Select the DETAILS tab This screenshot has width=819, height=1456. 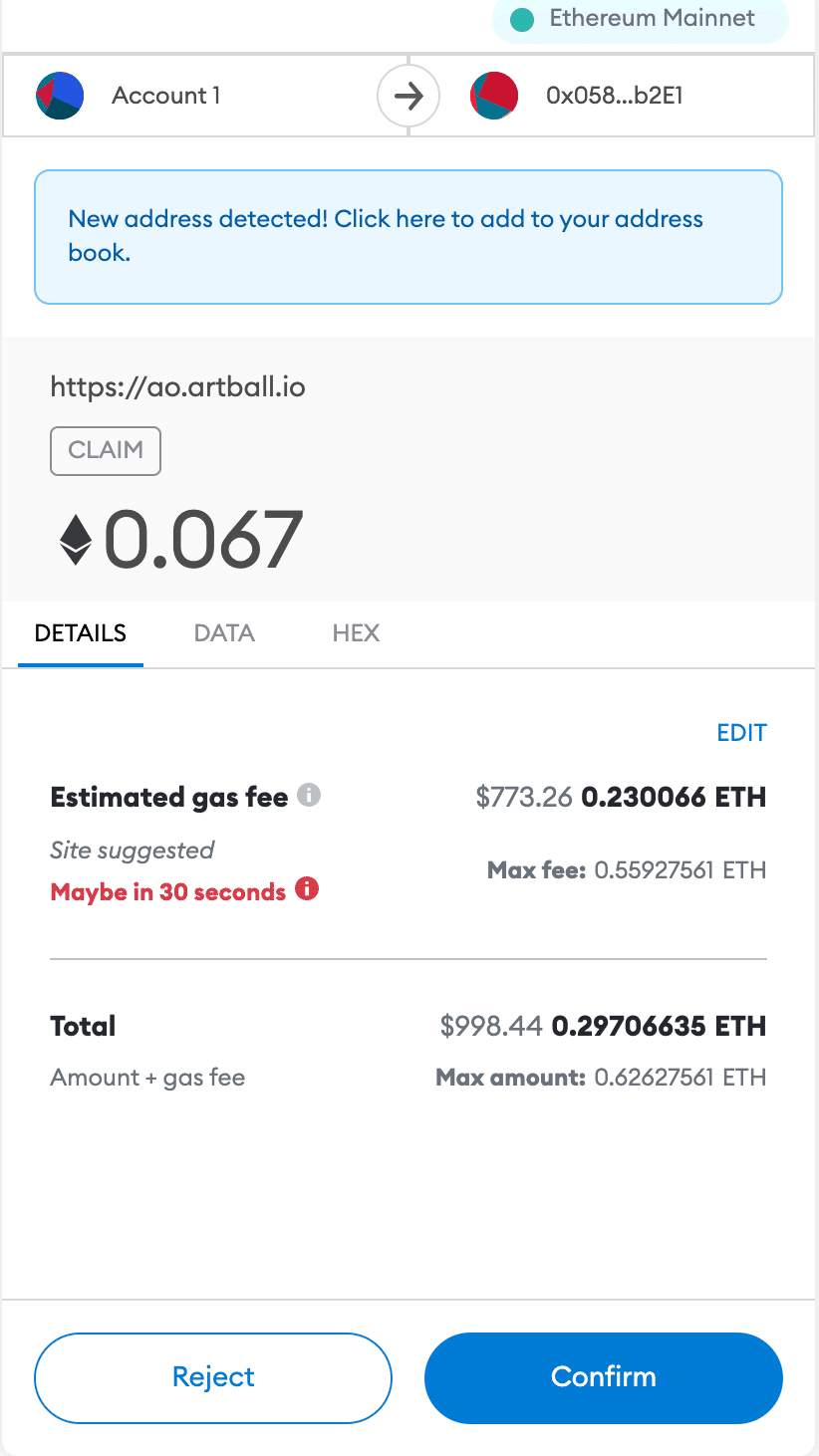point(81,633)
